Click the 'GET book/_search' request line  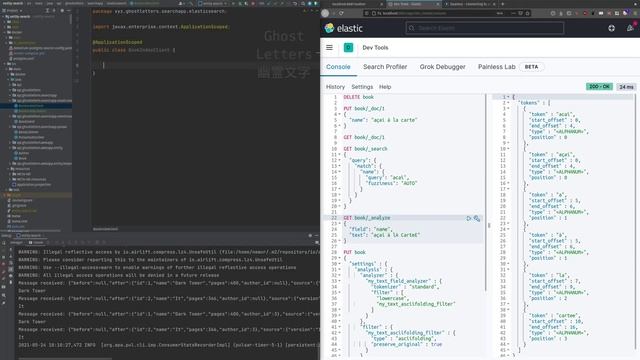365,149
